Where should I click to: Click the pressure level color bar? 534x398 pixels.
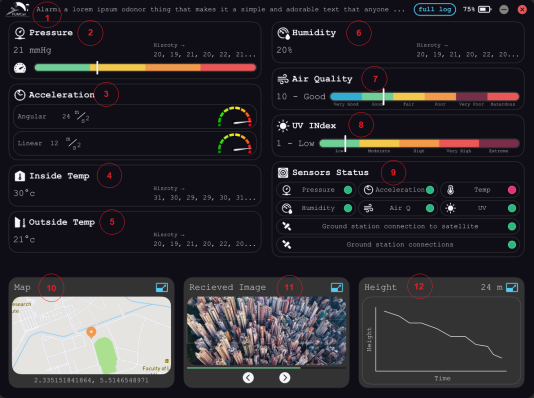click(145, 68)
